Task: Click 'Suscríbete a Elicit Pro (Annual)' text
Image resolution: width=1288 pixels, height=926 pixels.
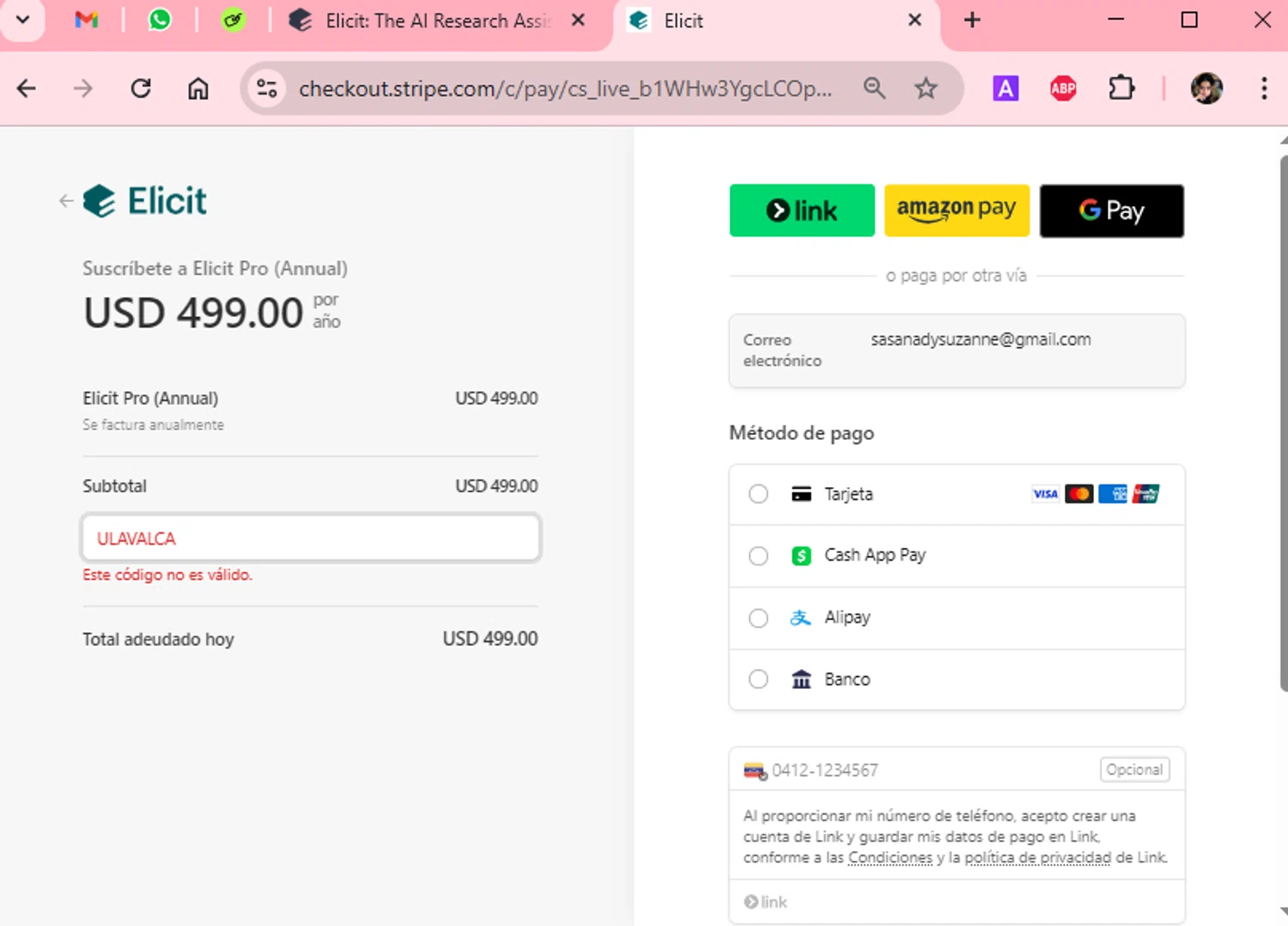Action: (215, 269)
